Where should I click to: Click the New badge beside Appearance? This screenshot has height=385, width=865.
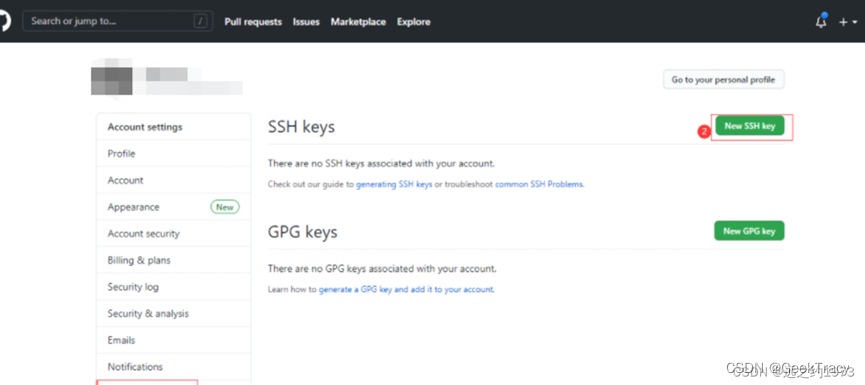pyautogui.click(x=225, y=207)
